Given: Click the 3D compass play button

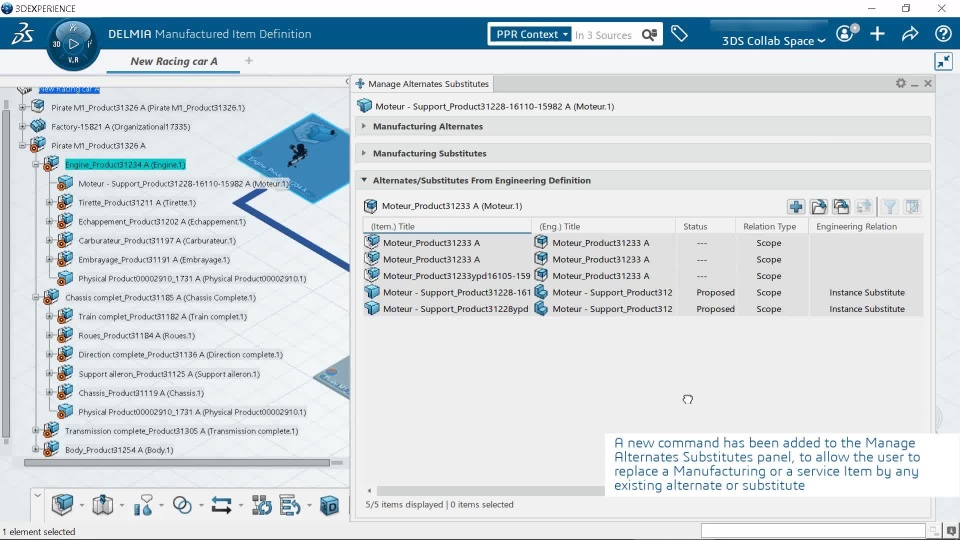Looking at the screenshot, I should 73,44.
